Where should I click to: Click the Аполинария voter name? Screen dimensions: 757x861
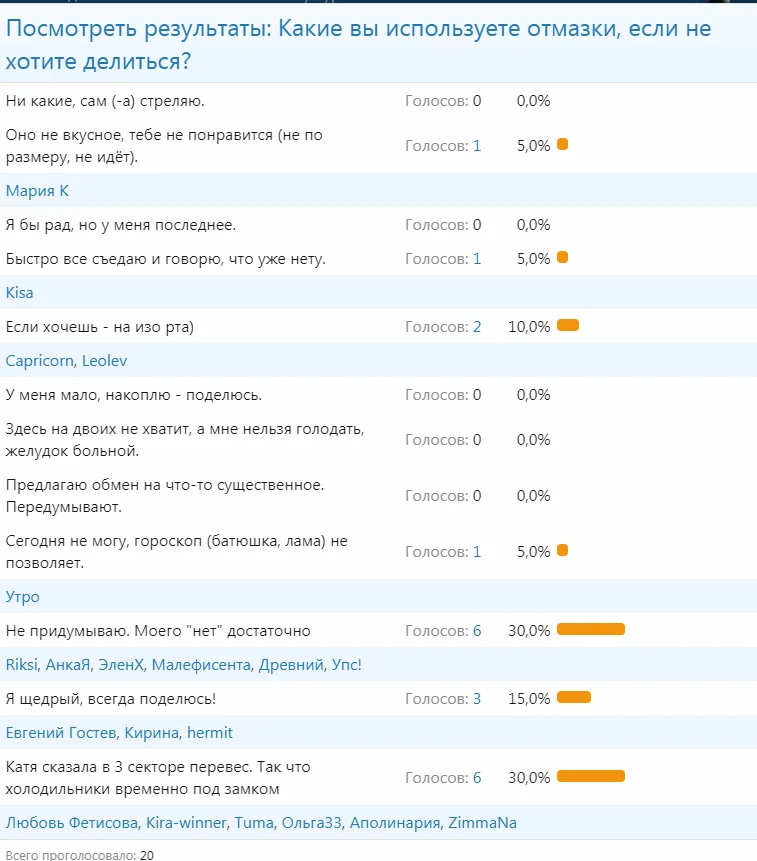tap(396, 823)
